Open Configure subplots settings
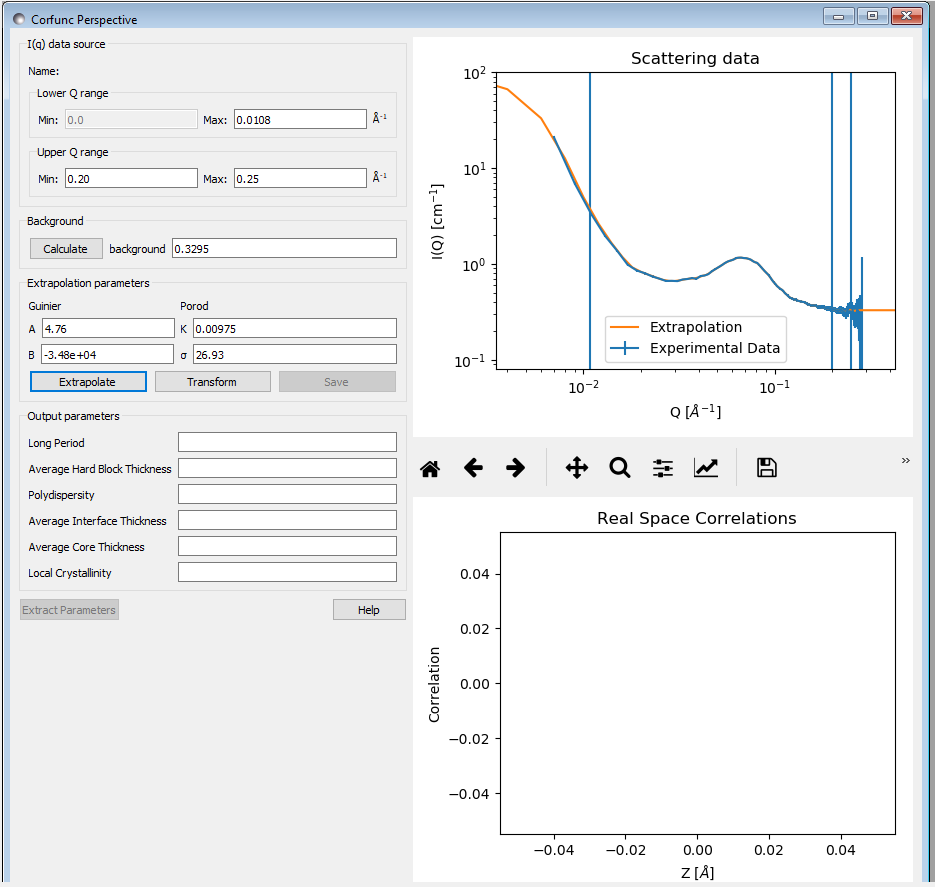The image size is (935, 887). point(663,468)
